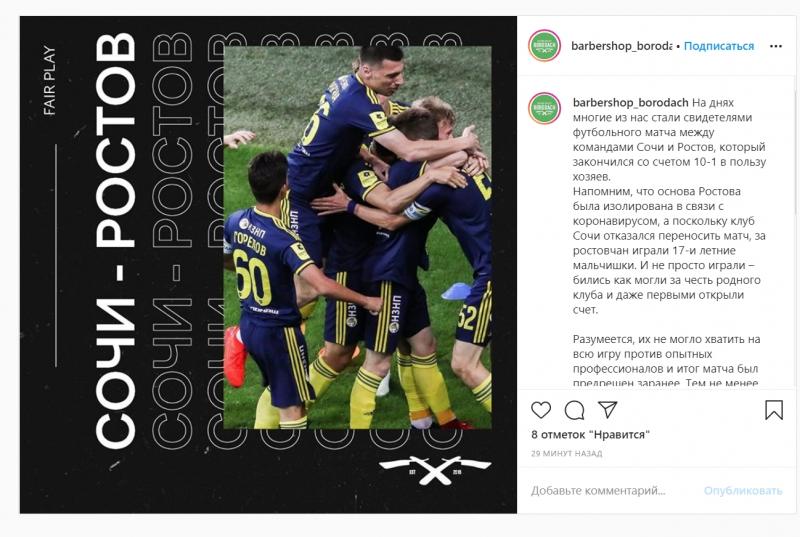The height and width of the screenshot is (537, 800).
Task: Click the СОЧИ - РОСТОВ title text
Action: tap(116, 240)
